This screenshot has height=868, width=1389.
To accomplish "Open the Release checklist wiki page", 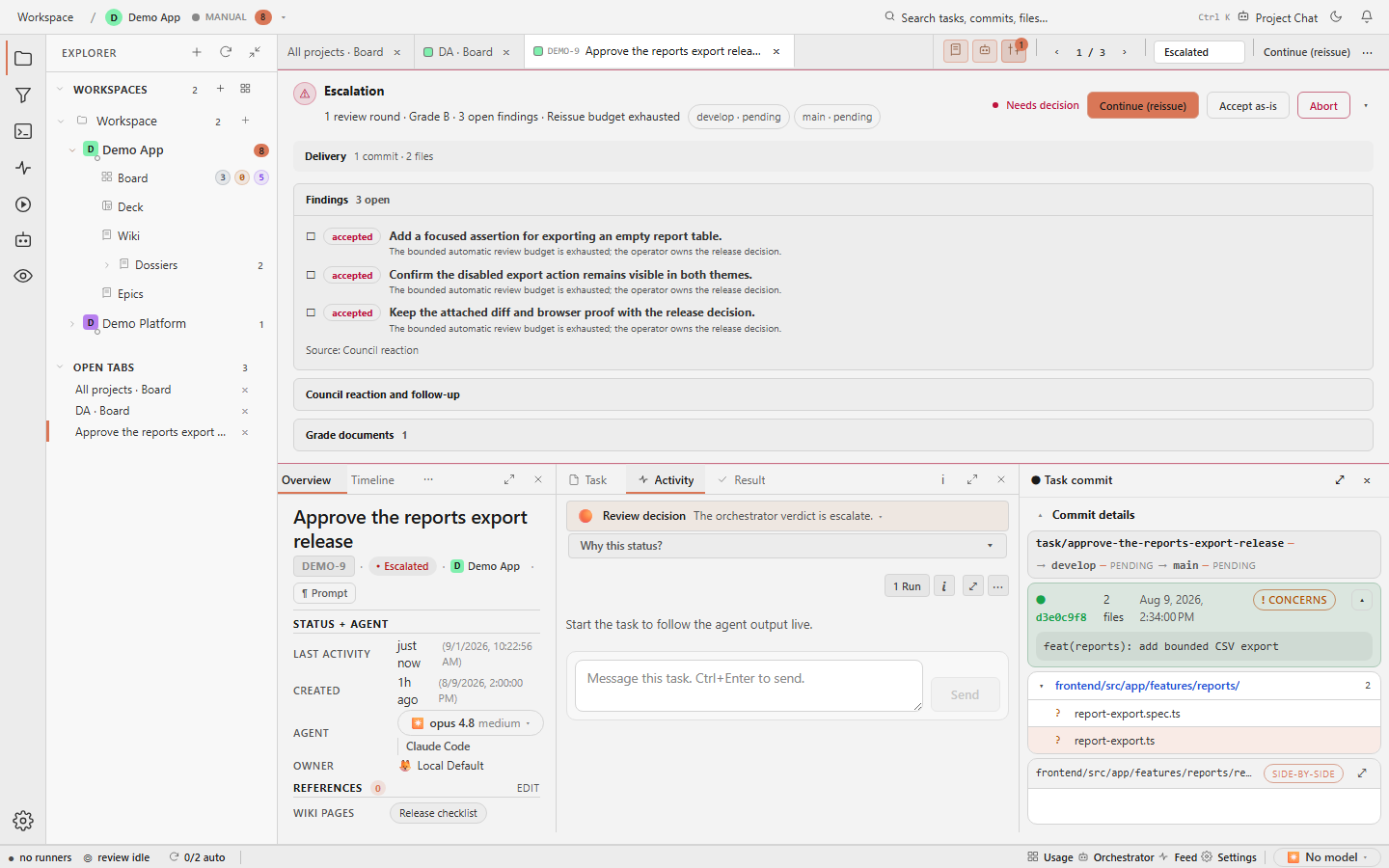I will (x=438, y=813).
